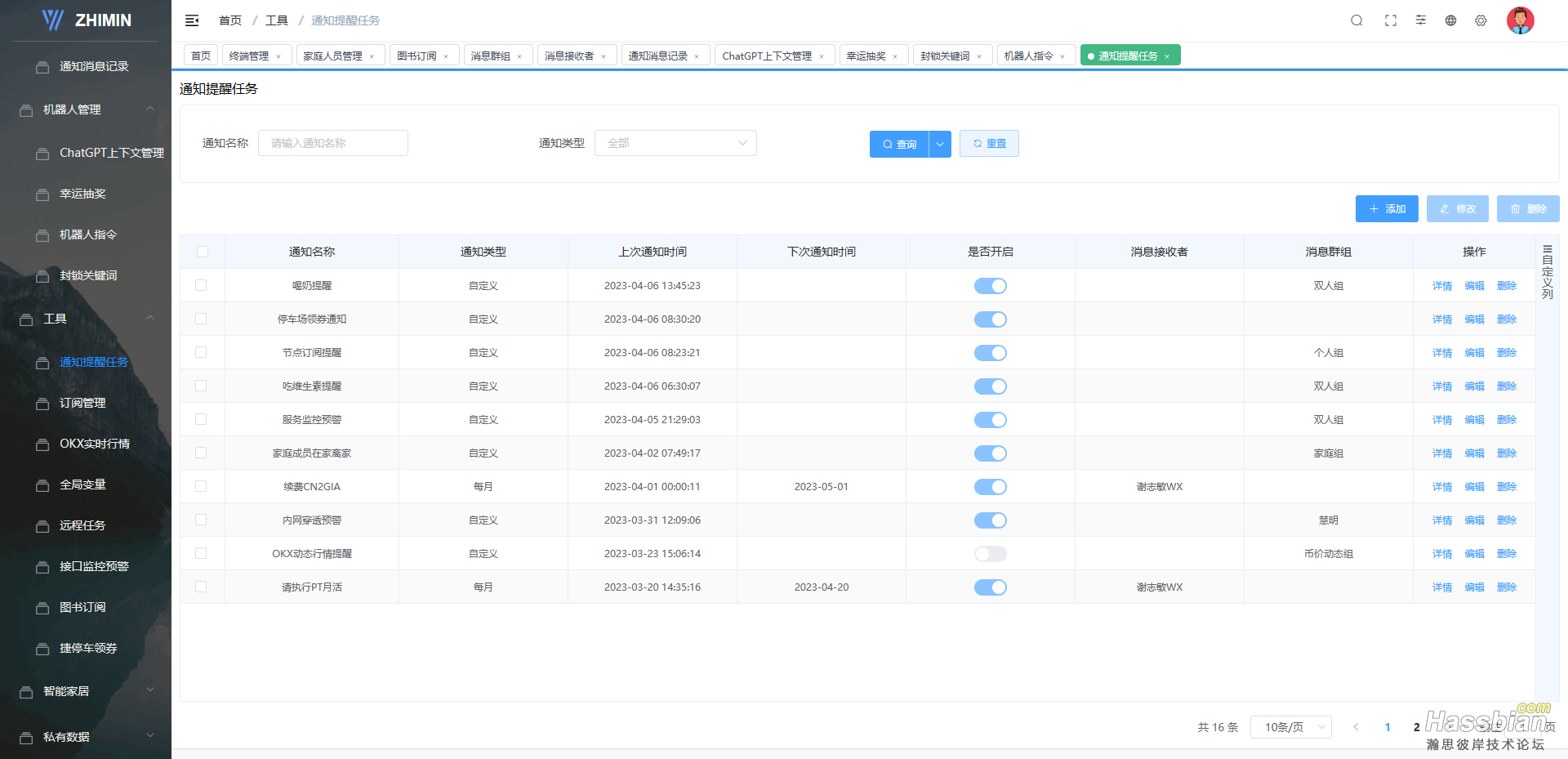The width and height of the screenshot is (1568, 759).
Task: Click the 查询 search button
Action: click(x=899, y=144)
